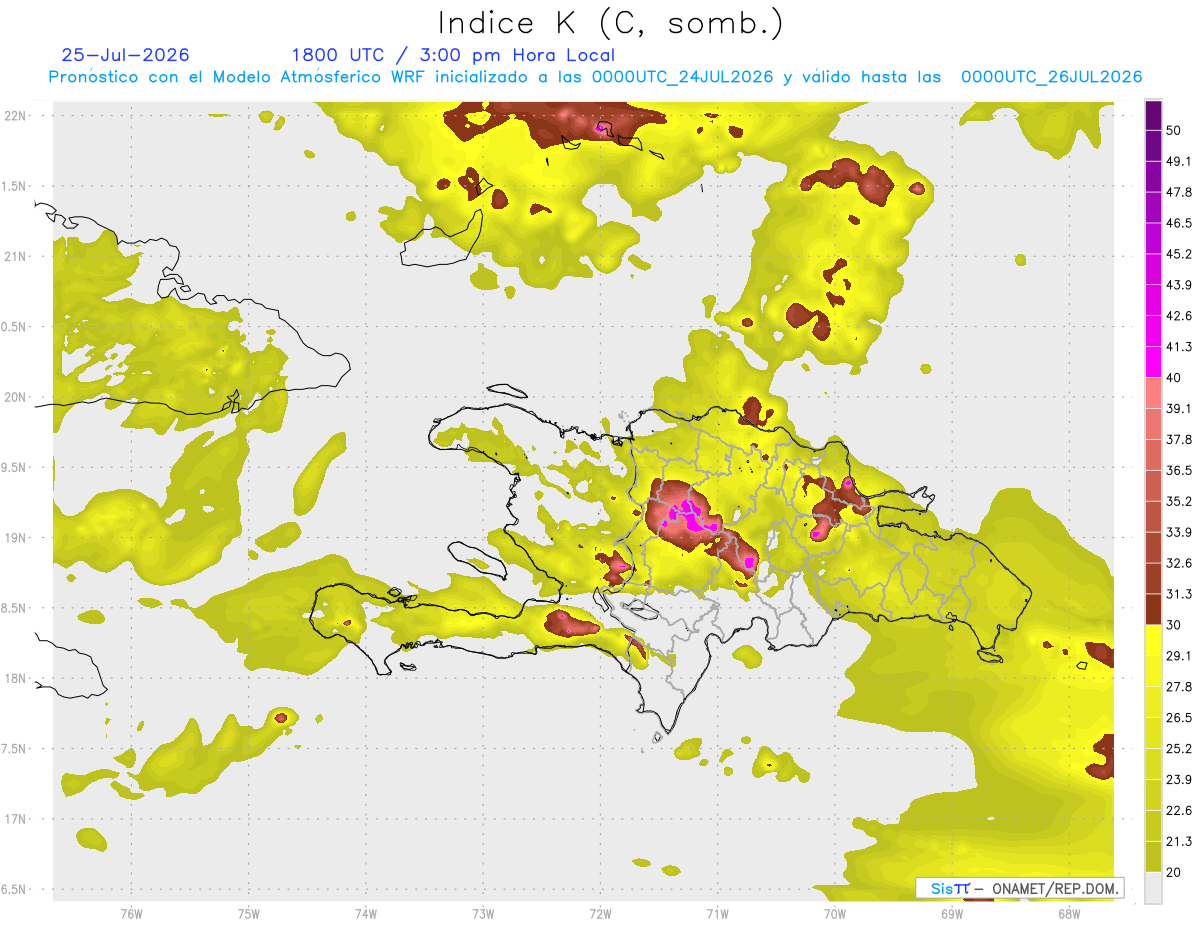Click the colorbar value "31.3"

[1178, 594]
